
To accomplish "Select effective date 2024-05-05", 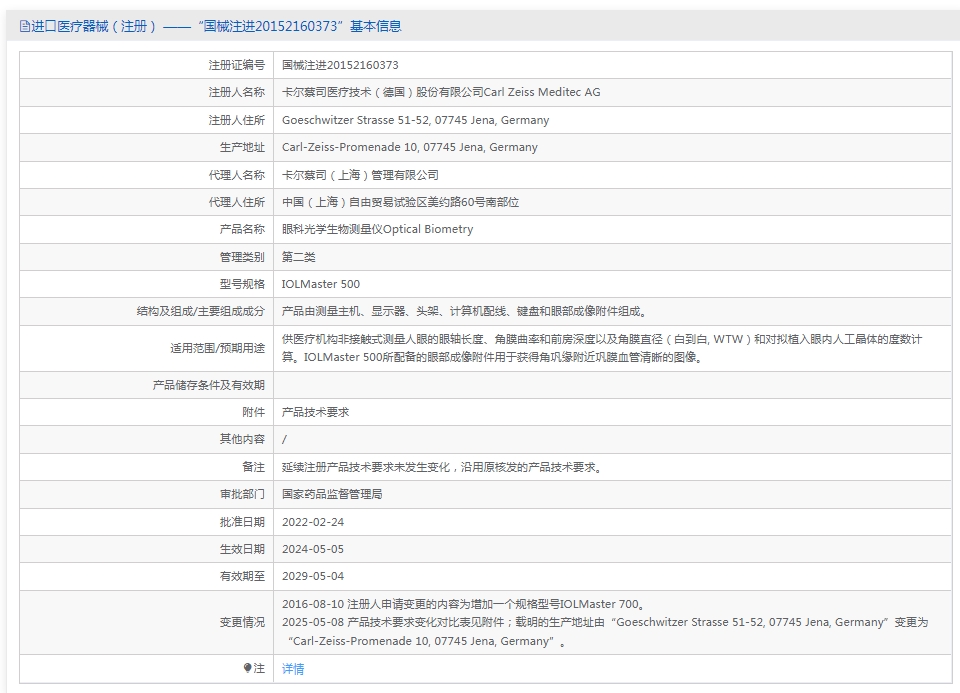I will click(313, 549).
